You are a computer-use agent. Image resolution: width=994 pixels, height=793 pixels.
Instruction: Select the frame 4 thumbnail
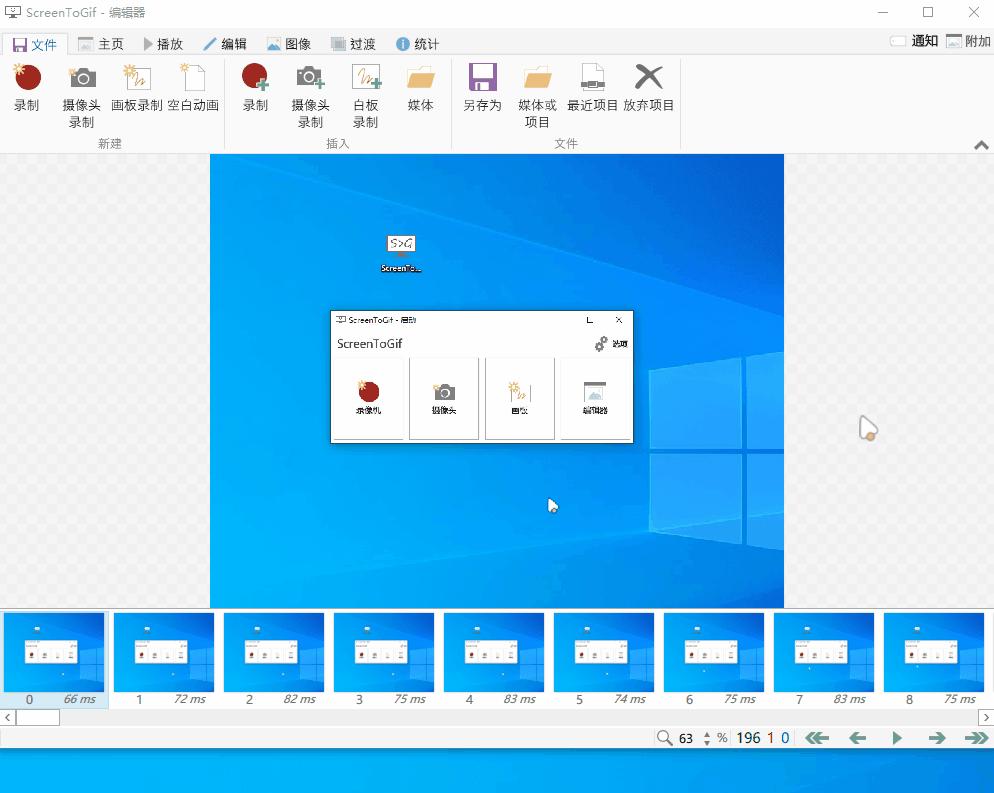[494, 651]
